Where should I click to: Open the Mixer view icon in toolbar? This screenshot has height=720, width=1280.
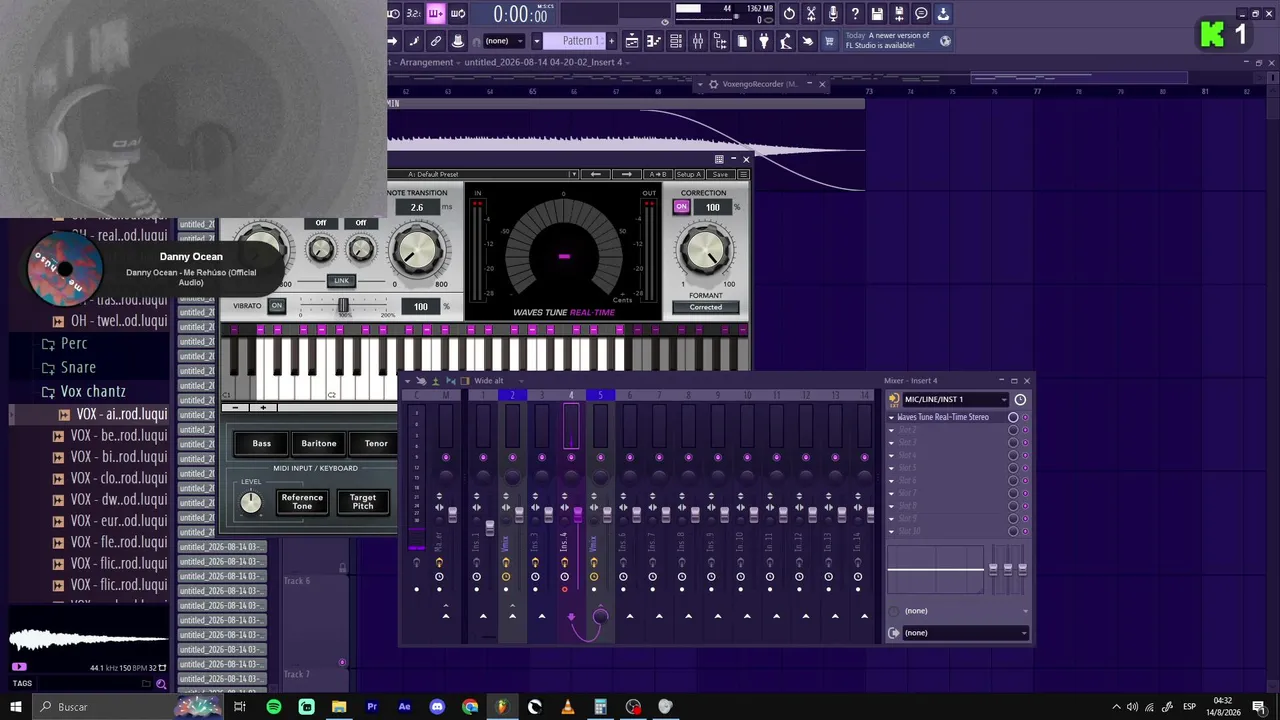pyautogui.click(x=698, y=41)
